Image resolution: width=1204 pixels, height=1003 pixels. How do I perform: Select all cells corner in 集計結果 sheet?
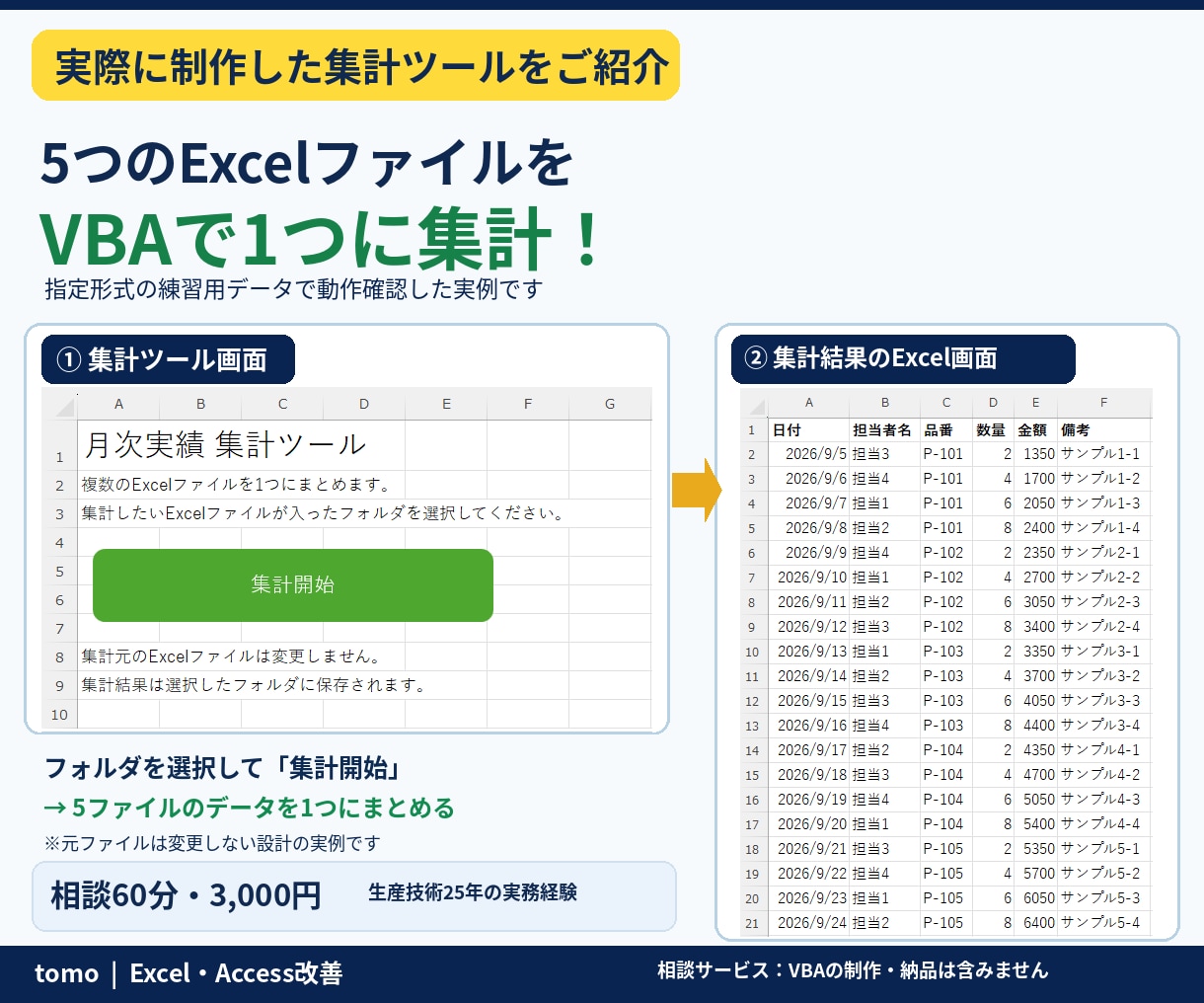click(x=755, y=403)
